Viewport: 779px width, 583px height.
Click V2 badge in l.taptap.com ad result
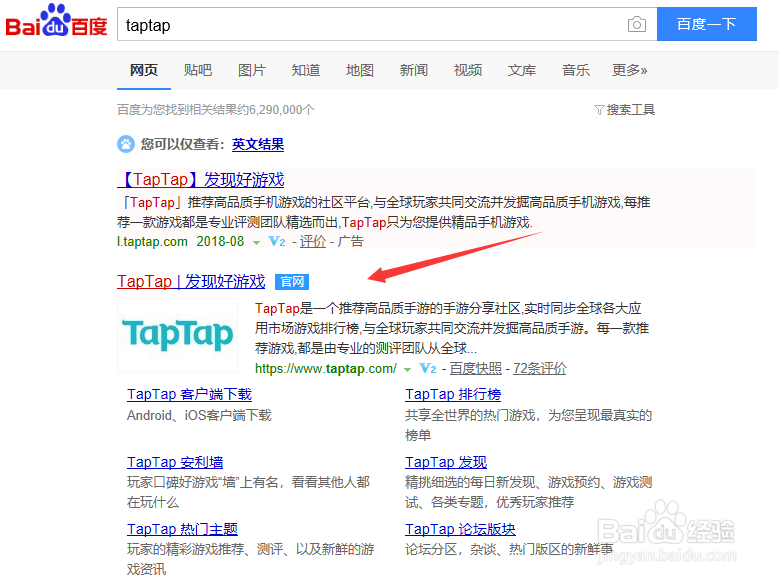[277, 242]
